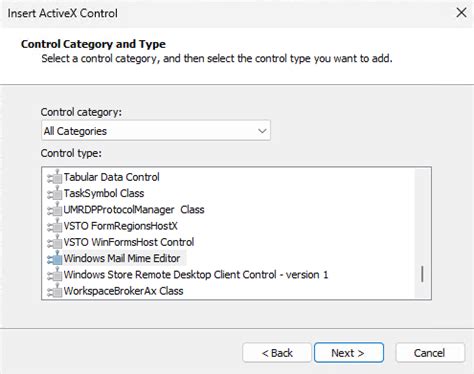Click the VSTO WinFormsHost Control icon

coord(55,242)
